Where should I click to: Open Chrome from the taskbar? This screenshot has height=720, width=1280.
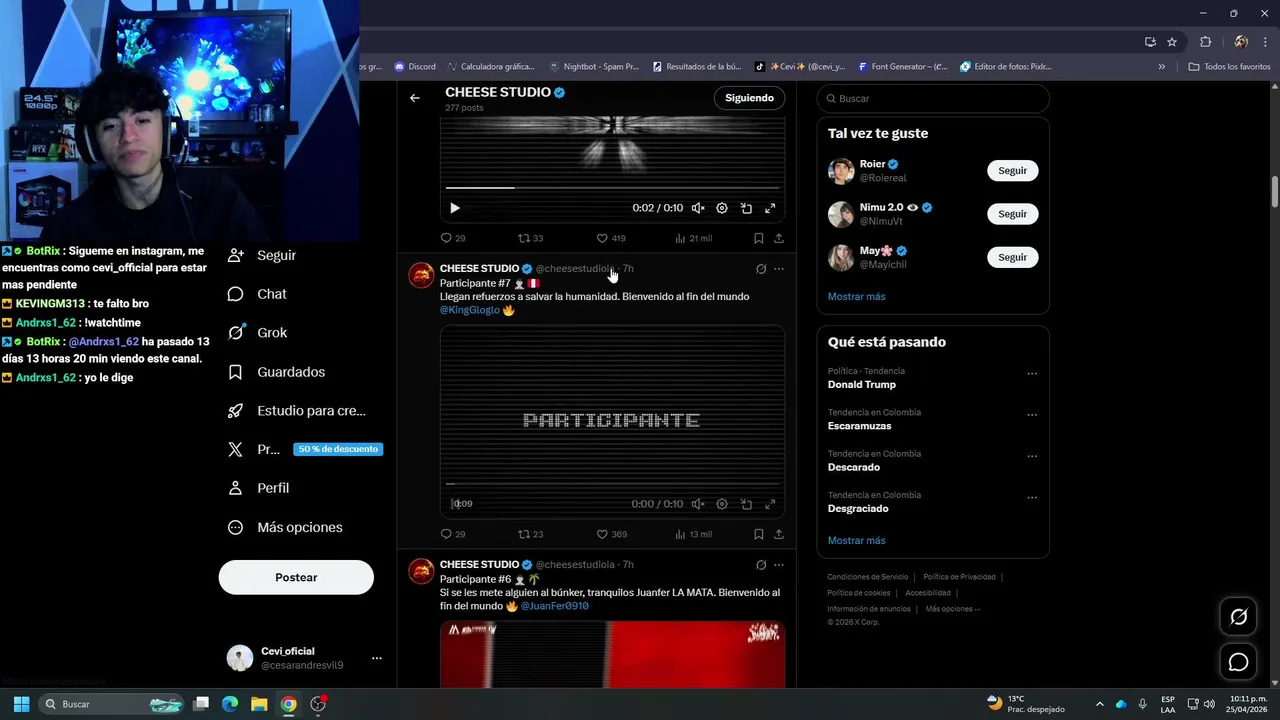pos(288,704)
